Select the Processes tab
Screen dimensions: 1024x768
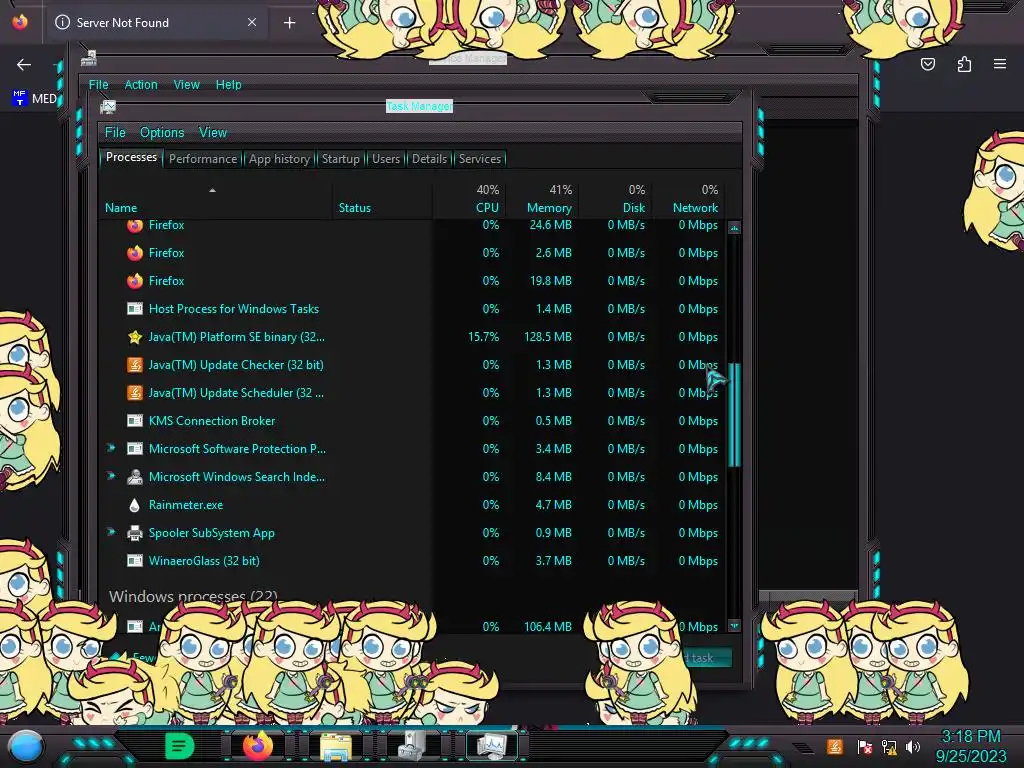[131, 157]
